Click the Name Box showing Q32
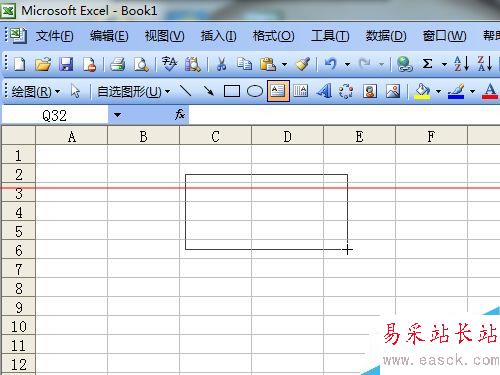This screenshot has width=500, height=375. point(55,115)
